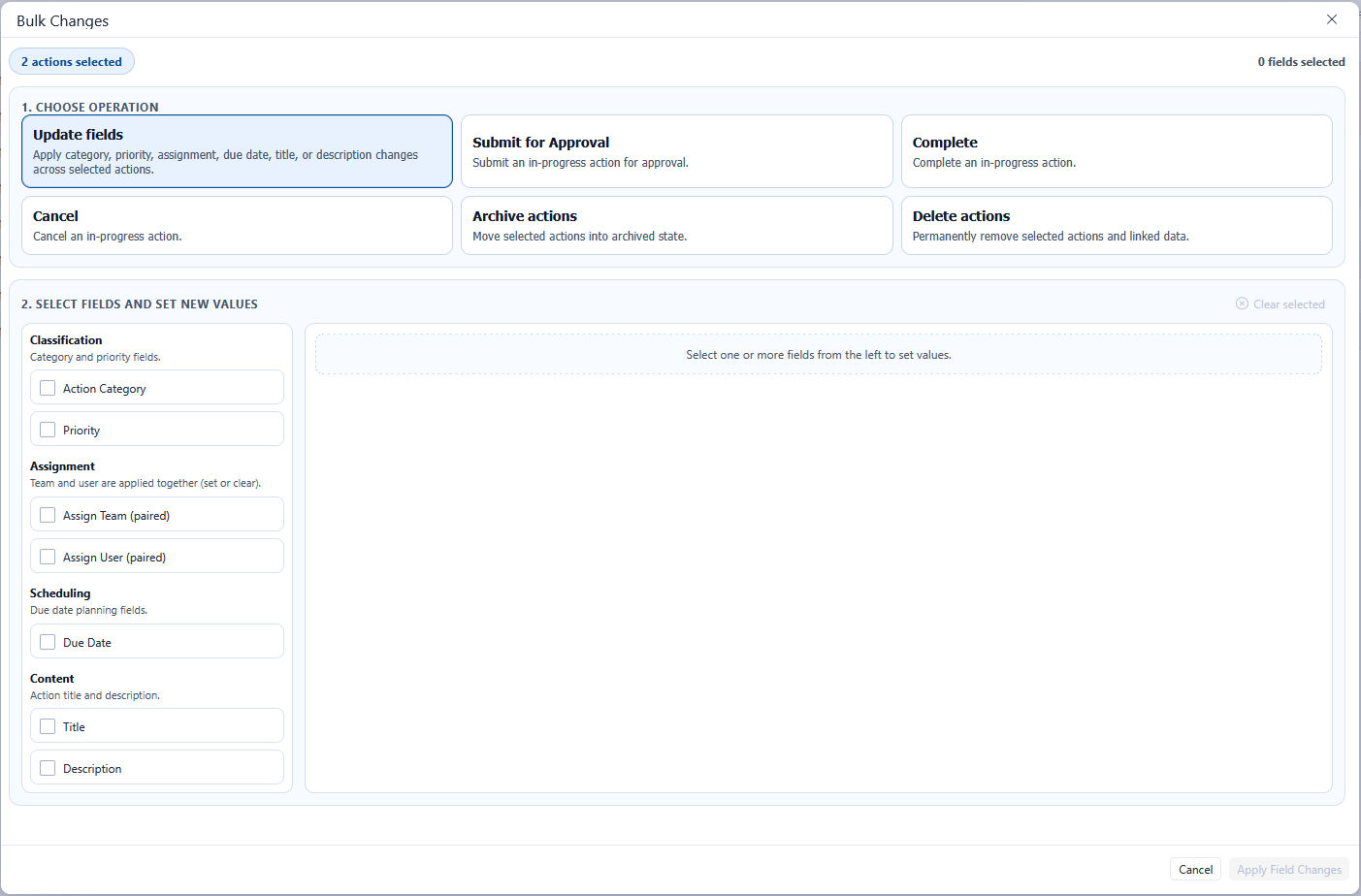Click the 0 fields selected counter

coord(1301,62)
